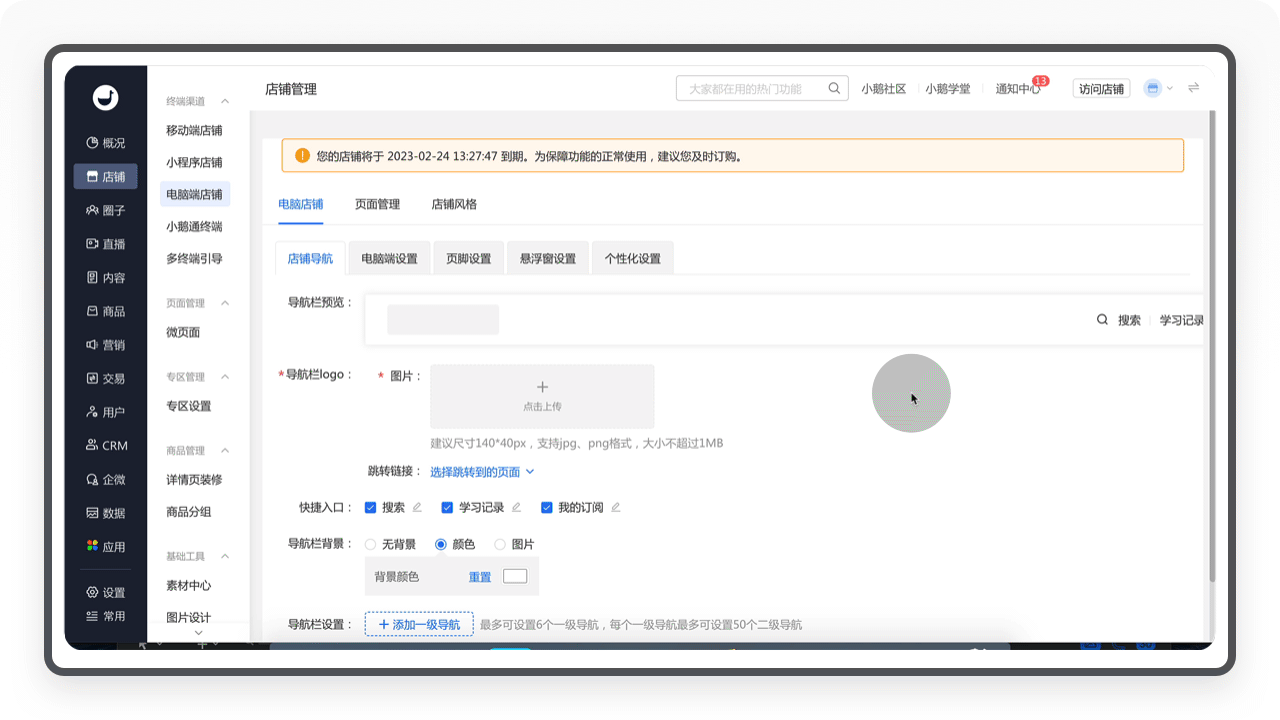Switch to the 页面管理 top tab
This screenshot has width=1280, height=720.
point(377,204)
